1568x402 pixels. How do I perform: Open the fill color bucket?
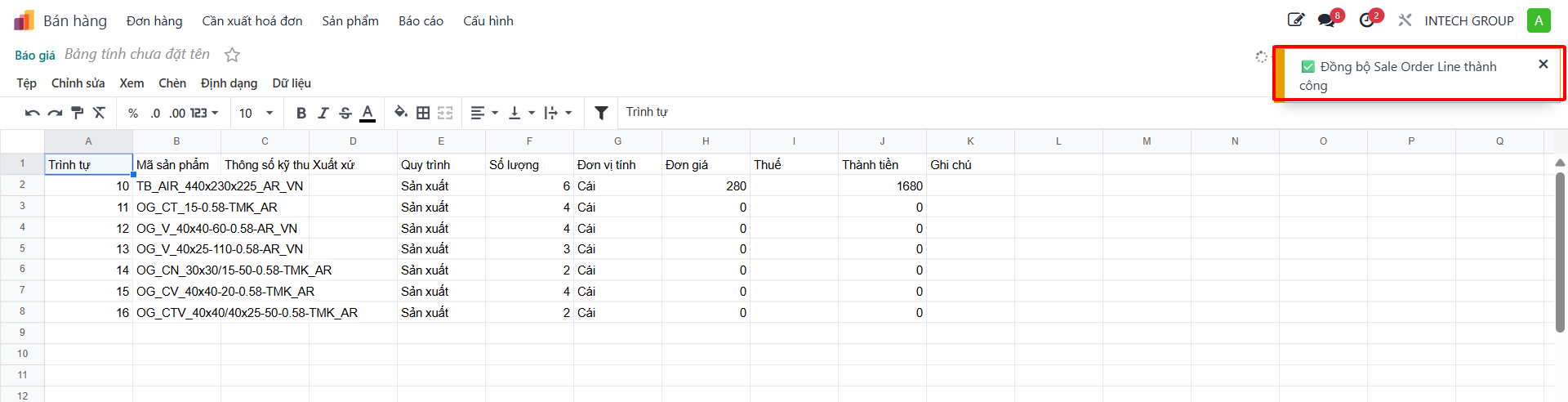(401, 113)
